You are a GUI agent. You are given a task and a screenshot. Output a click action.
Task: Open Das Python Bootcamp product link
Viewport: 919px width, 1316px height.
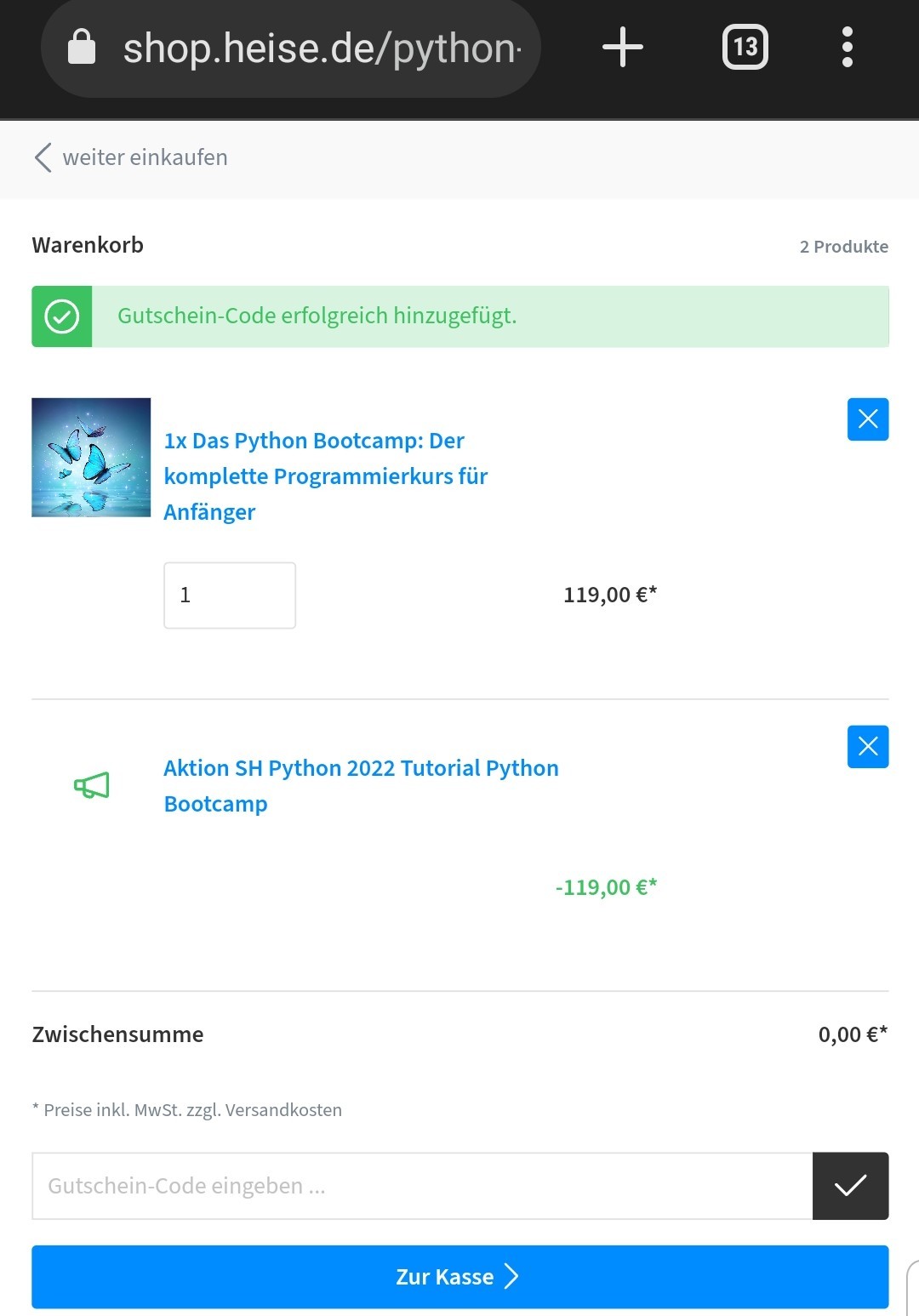(326, 476)
